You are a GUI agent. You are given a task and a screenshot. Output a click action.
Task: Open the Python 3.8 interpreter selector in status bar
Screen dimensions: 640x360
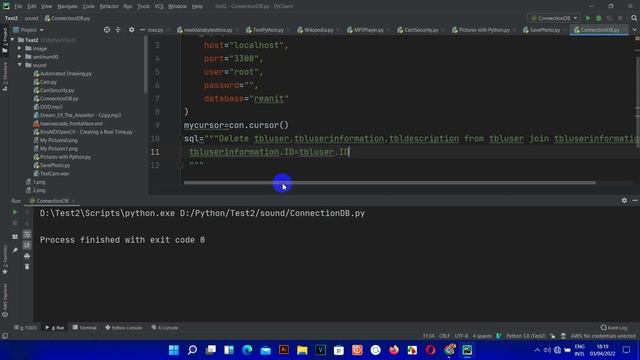pos(526,336)
